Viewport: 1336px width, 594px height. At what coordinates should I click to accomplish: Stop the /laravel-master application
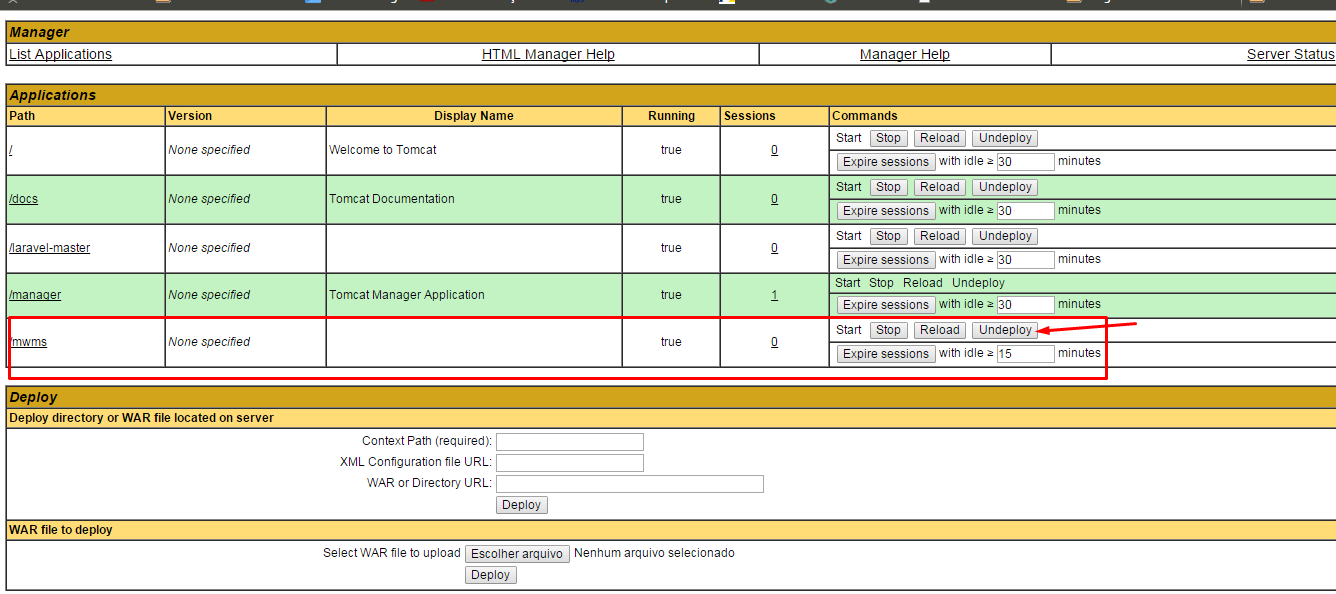(x=888, y=236)
